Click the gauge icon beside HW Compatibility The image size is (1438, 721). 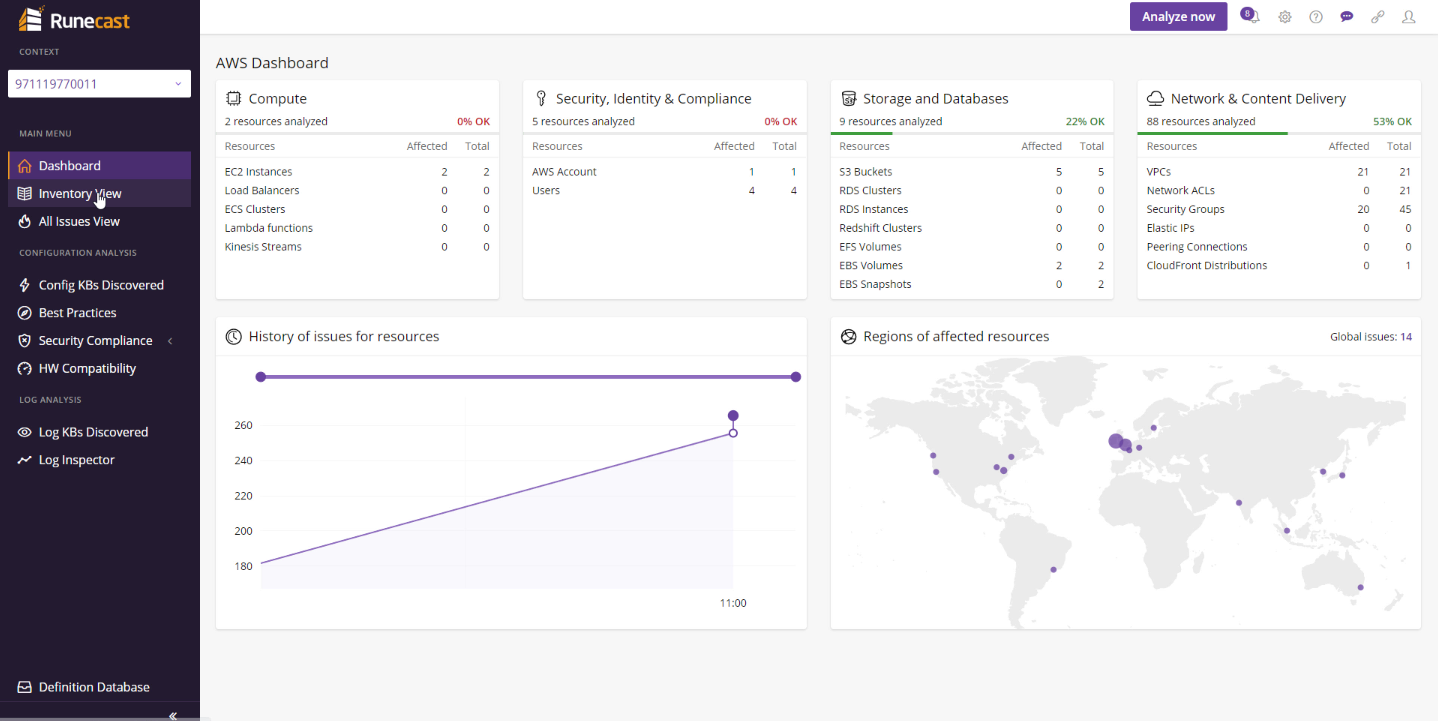coord(25,369)
